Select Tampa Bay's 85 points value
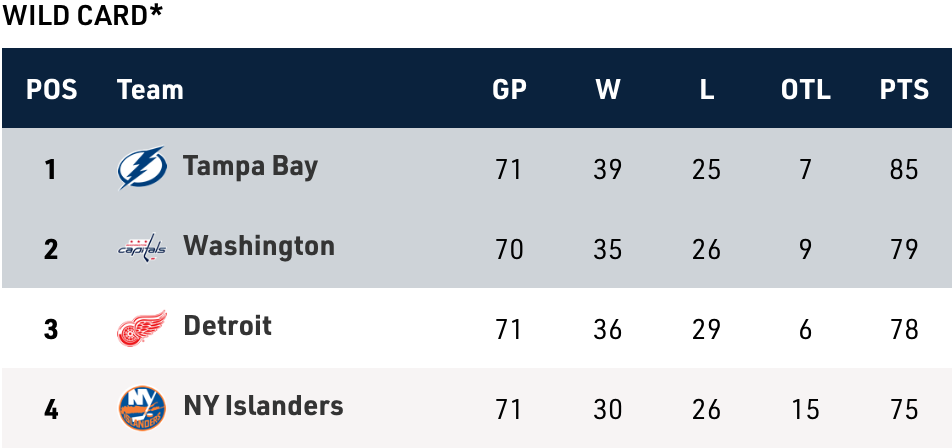The width and height of the screenshot is (952, 448). point(904,169)
